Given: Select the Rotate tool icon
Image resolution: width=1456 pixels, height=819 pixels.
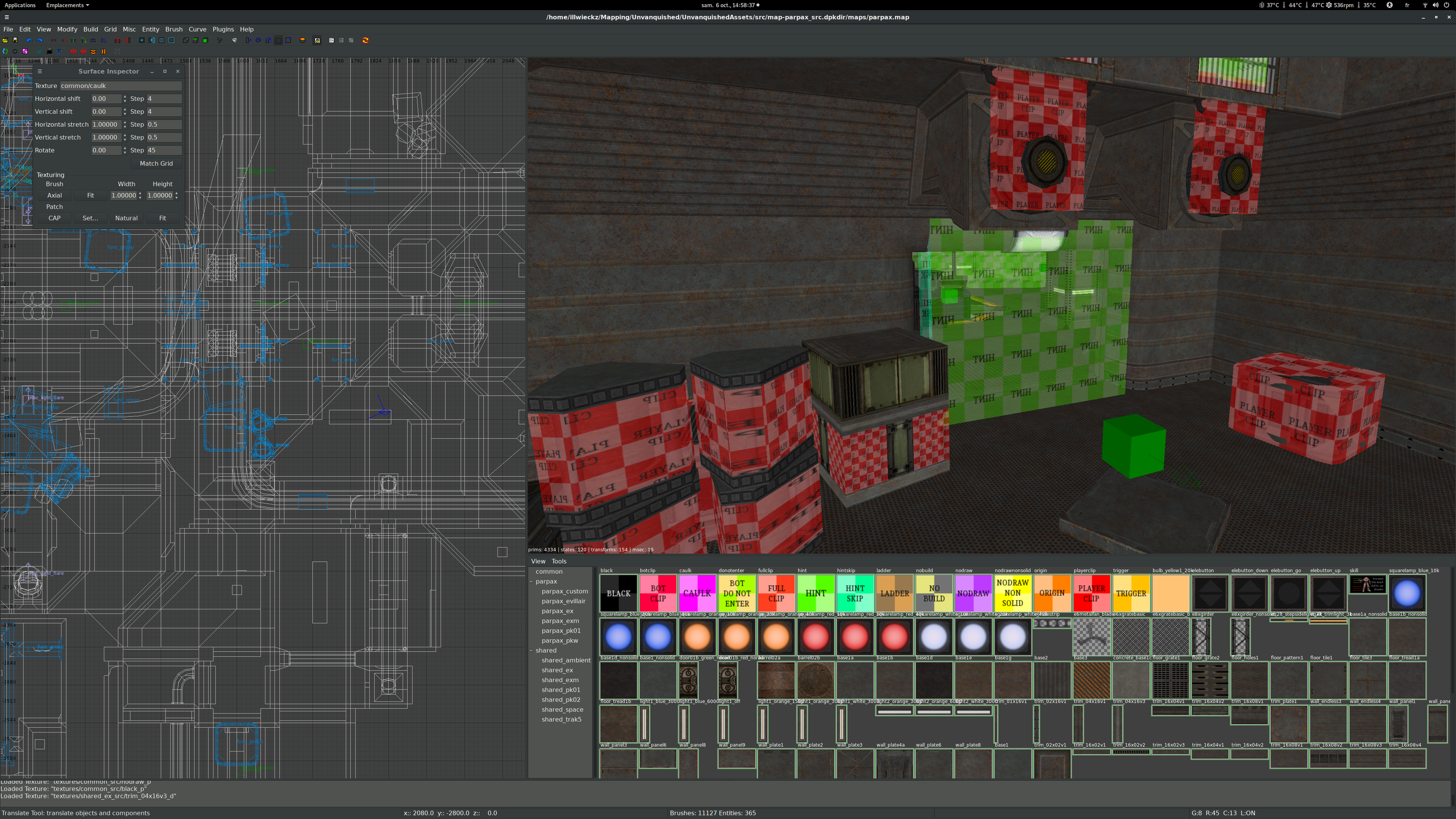Looking at the screenshot, I should [259, 40].
